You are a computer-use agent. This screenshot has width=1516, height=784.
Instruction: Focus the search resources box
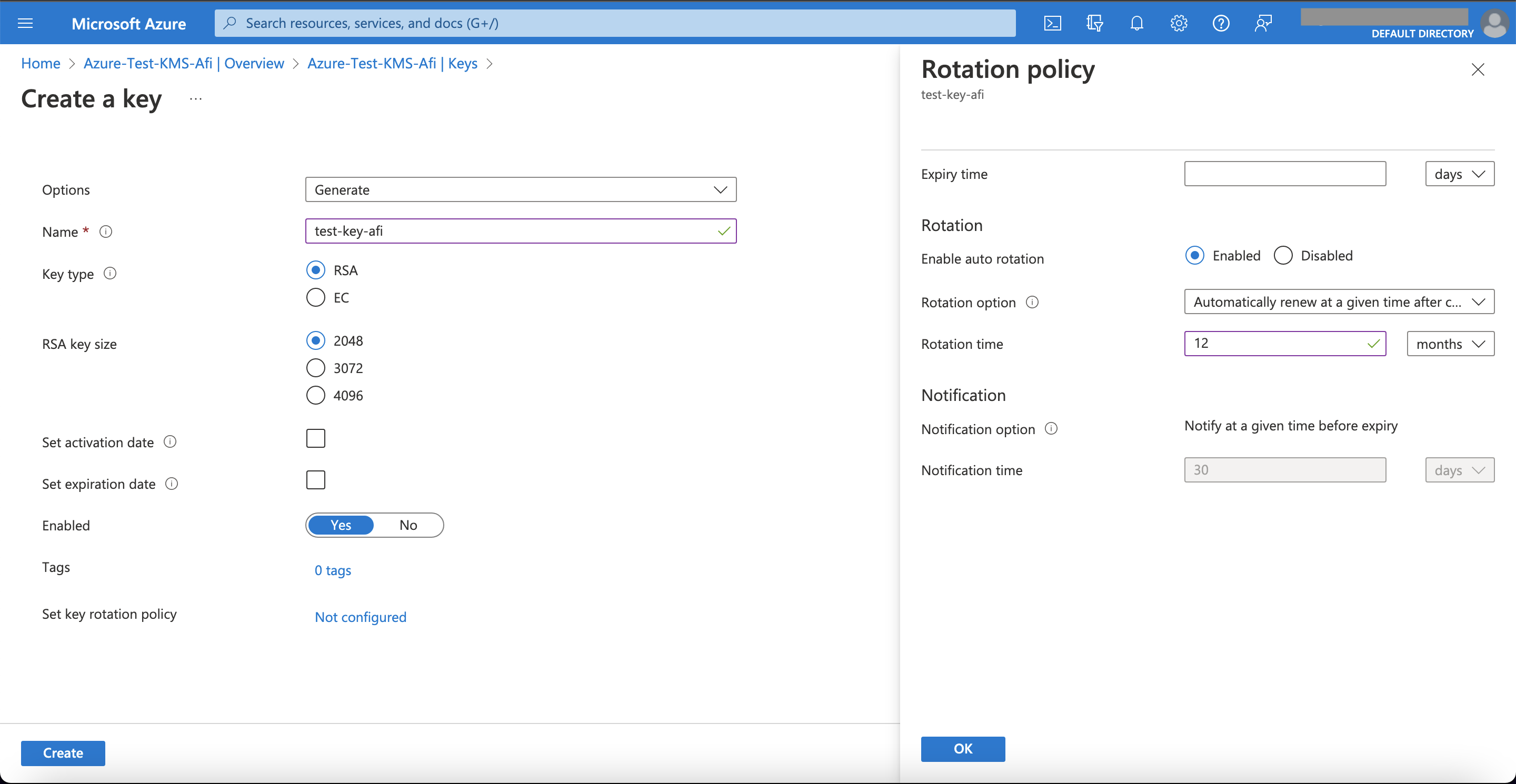(615, 23)
